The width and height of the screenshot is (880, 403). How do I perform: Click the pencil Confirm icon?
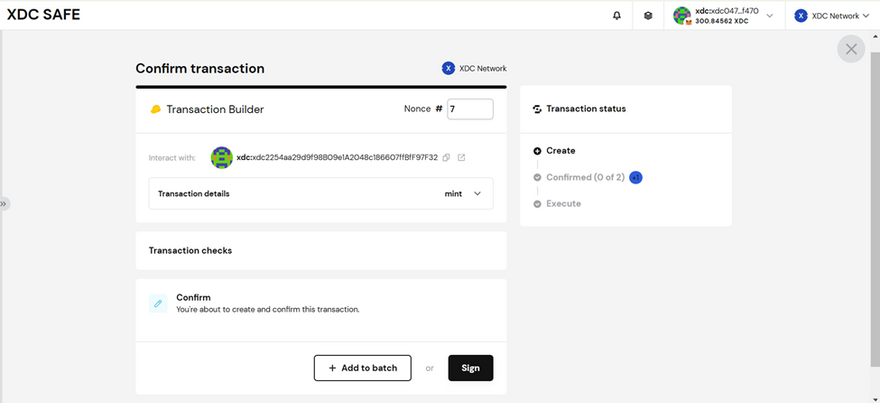click(x=158, y=303)
